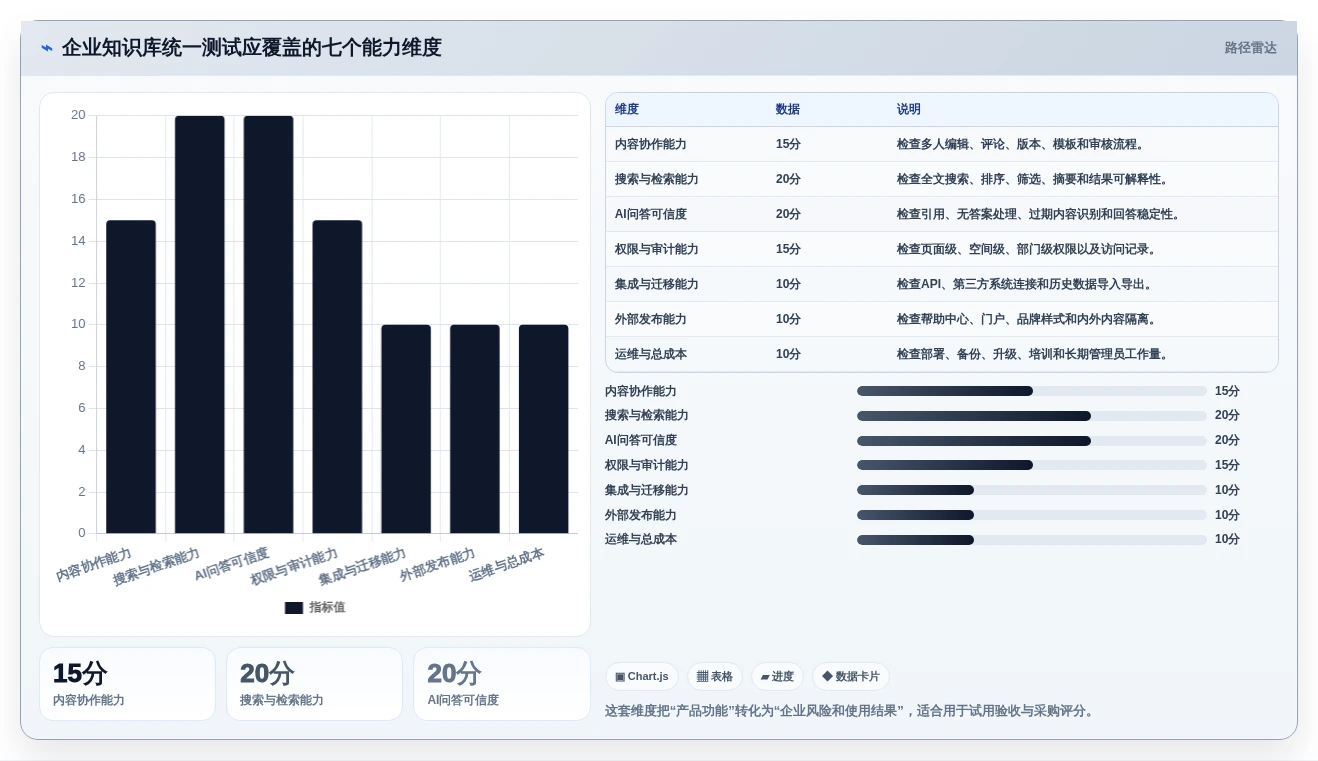Image resolution: width=1318 pixels, height=761 pixels.
Task: Click the 内容协作能力 progress bar
Action: [x=1032, y=391]
